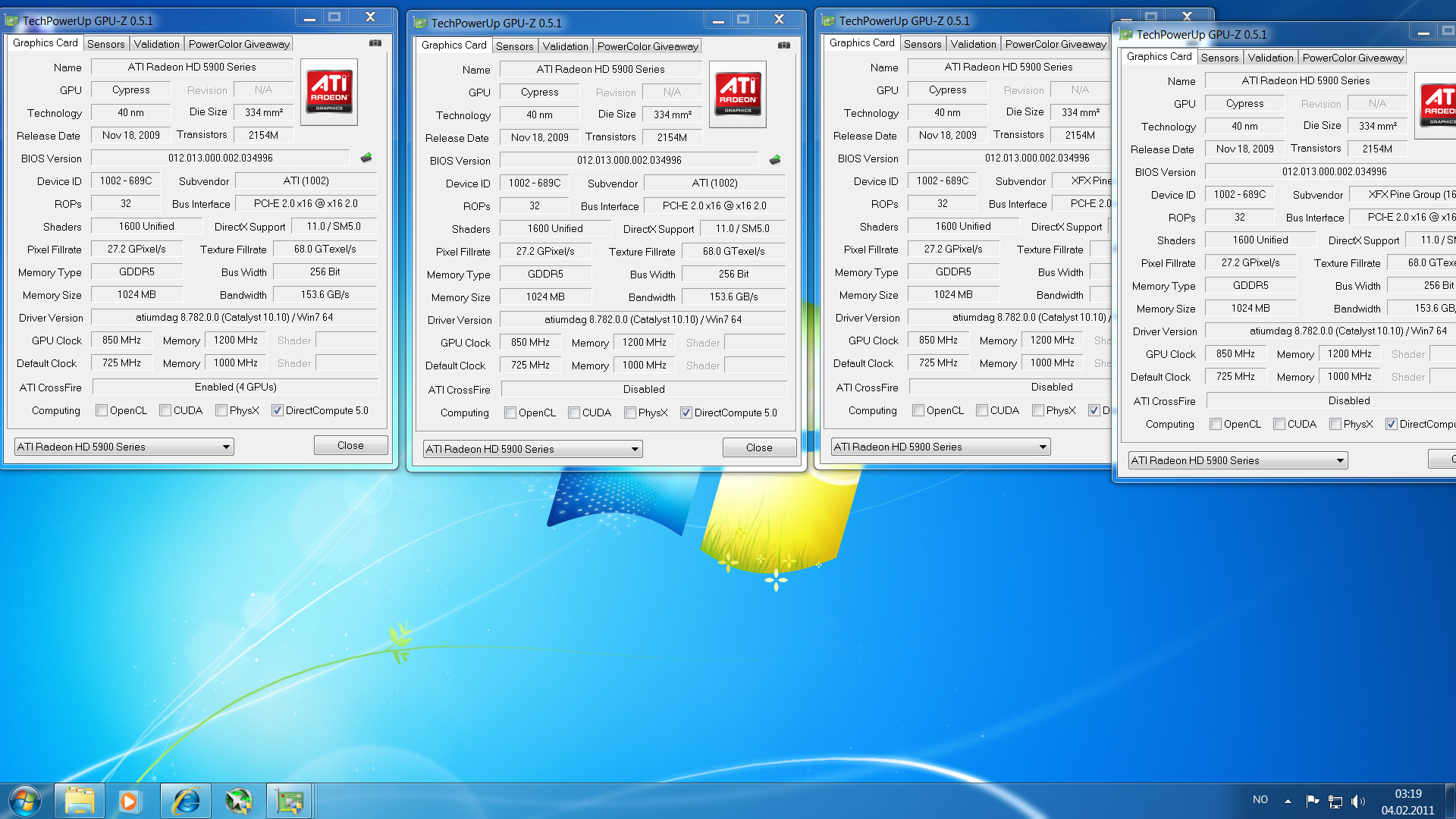
Task: Click Close button in second GPU-Z window
Action: (x=759, y=447)
